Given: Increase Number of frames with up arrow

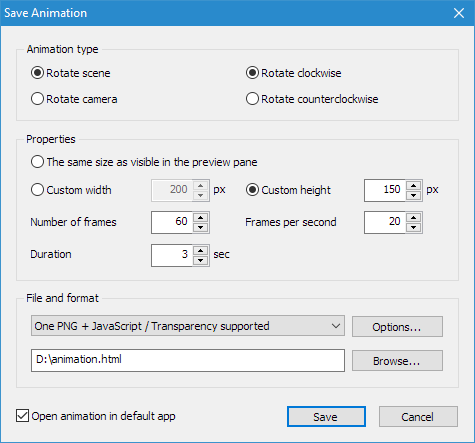Looking at the screenshot, I should tap(200, 218).
